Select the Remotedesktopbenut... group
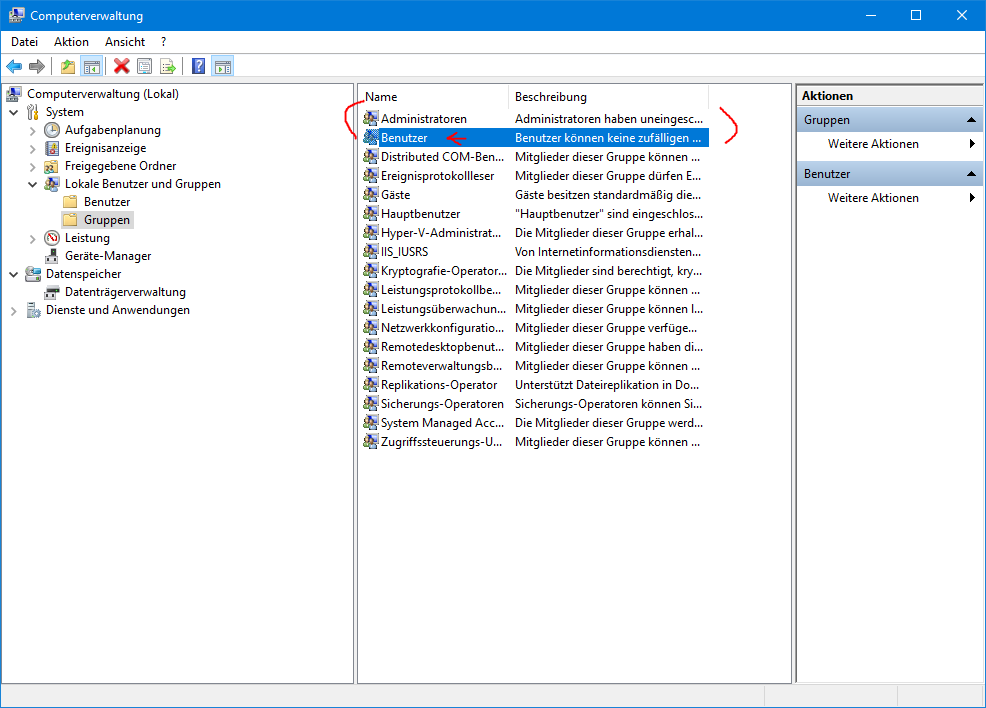Screen dimensions: 986x708 442,346
